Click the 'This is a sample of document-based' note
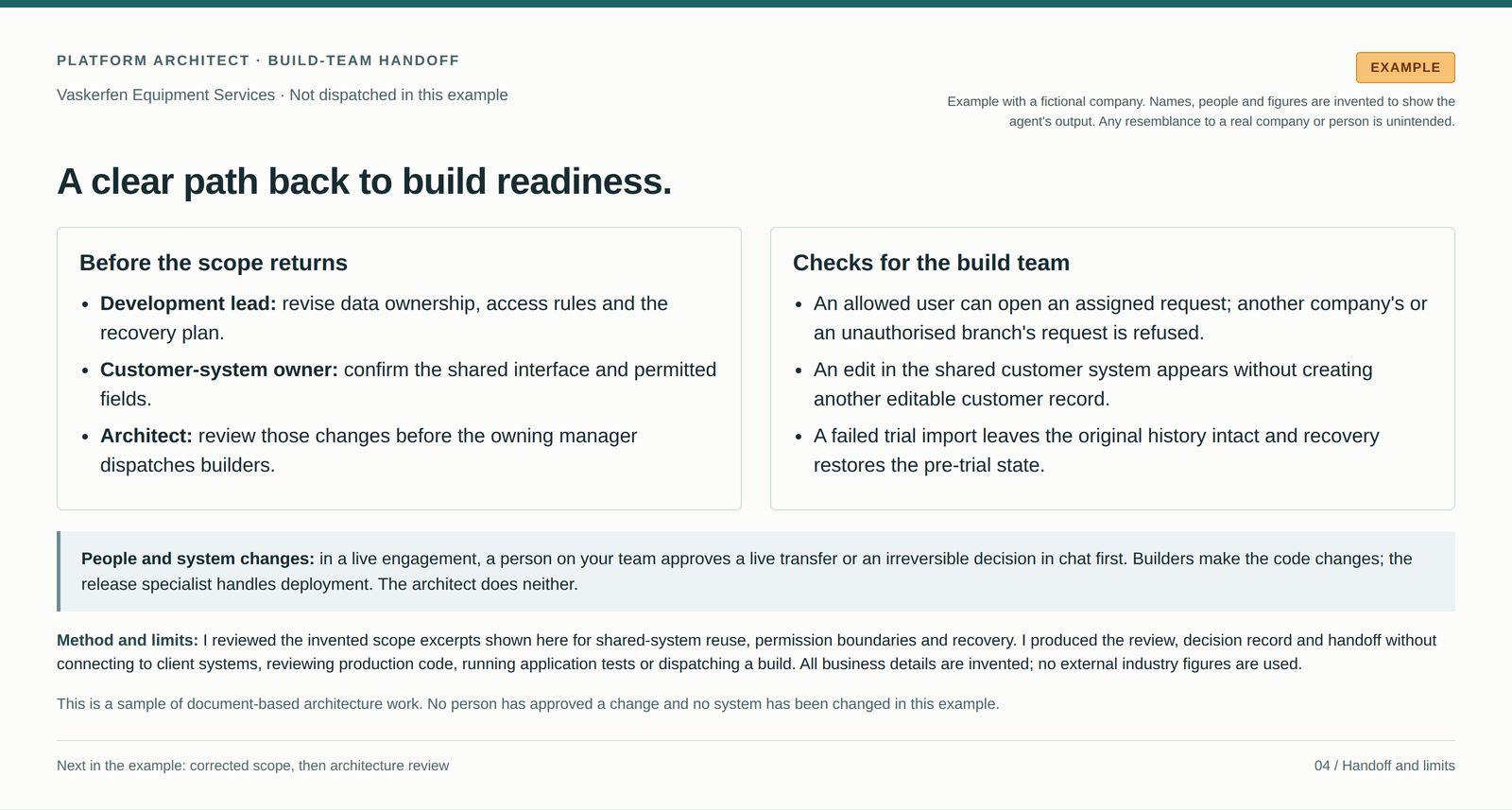Viewport: 1512px width, 810px height. coord(527,704)
